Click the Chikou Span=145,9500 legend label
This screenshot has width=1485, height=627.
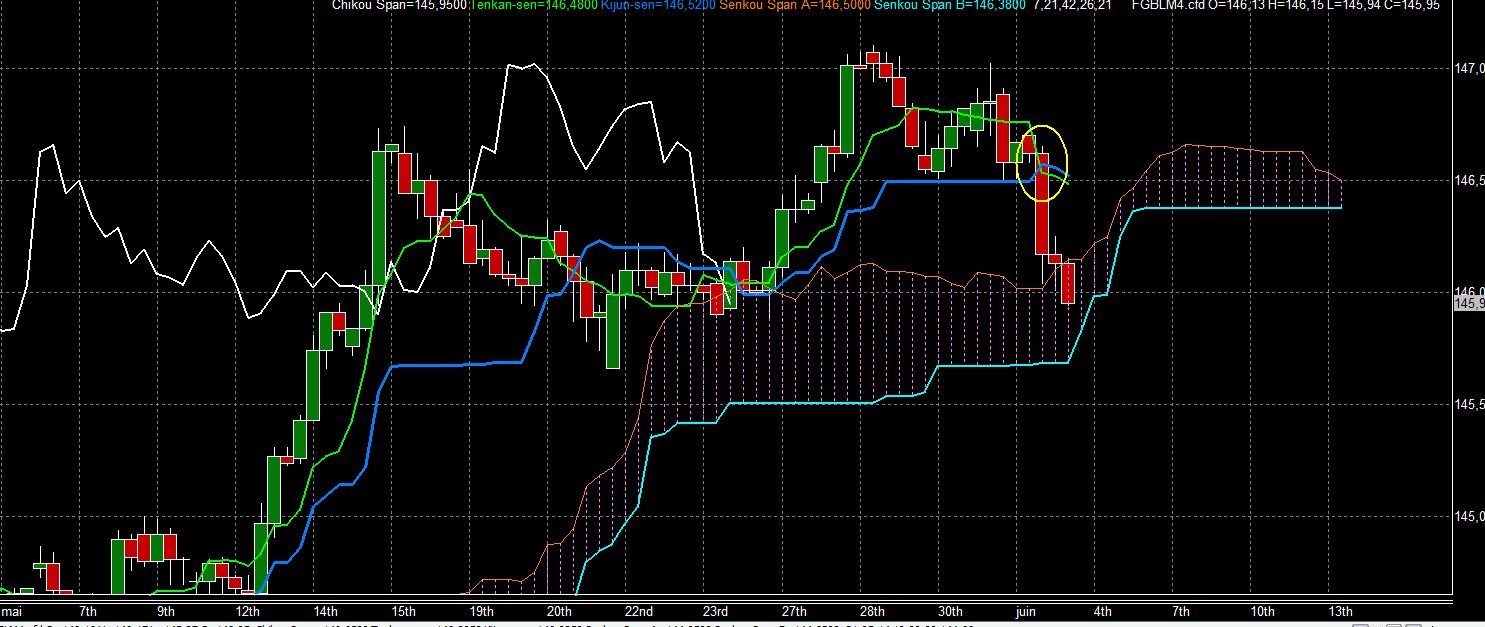pyautogui.click(x=398, y=5)
